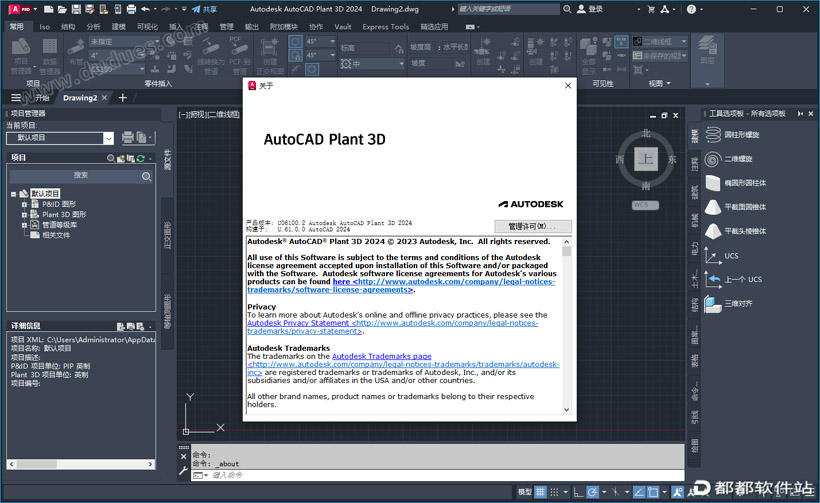Toggle polar tracking in status bar
The height and width of the screenshot is (503, 820).
[x=593, y=491]
